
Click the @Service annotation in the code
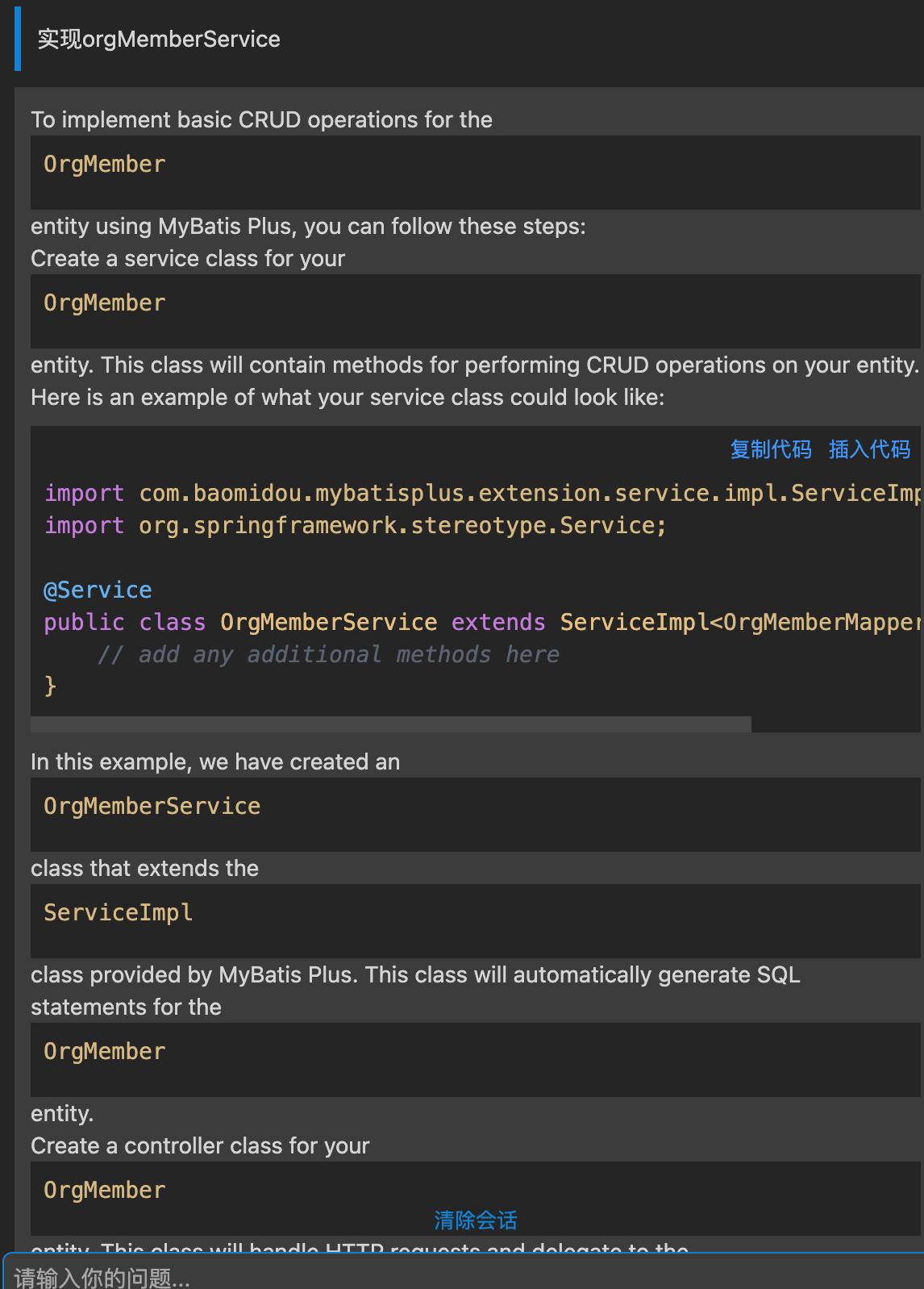point(98,590)
